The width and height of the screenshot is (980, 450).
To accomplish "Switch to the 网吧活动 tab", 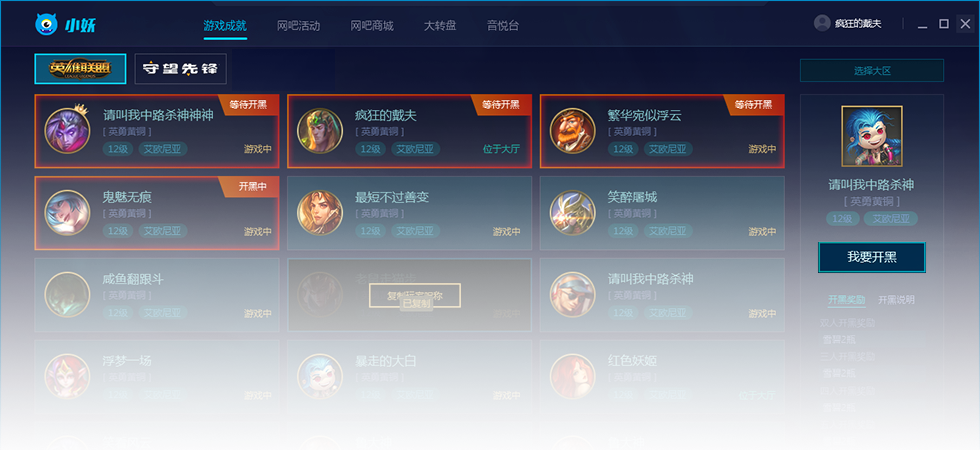I will point(299,26).
